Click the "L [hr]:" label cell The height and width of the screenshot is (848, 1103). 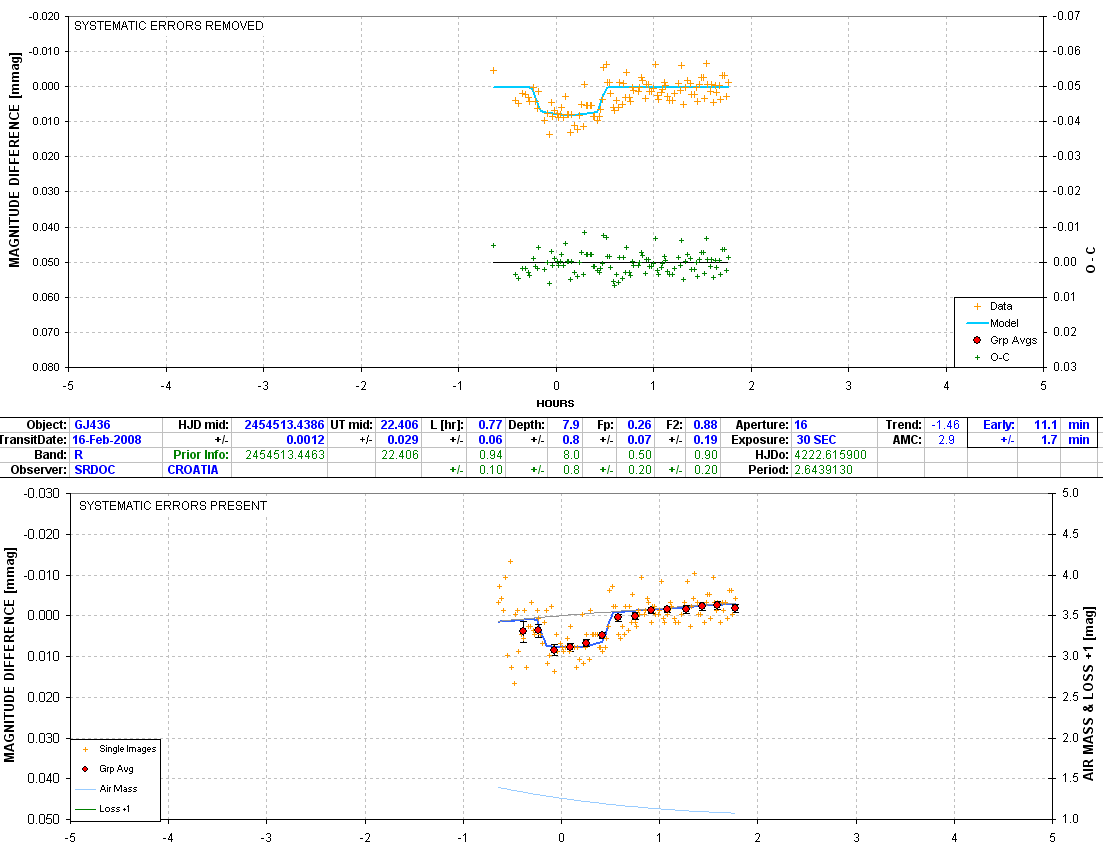point(447,425)
